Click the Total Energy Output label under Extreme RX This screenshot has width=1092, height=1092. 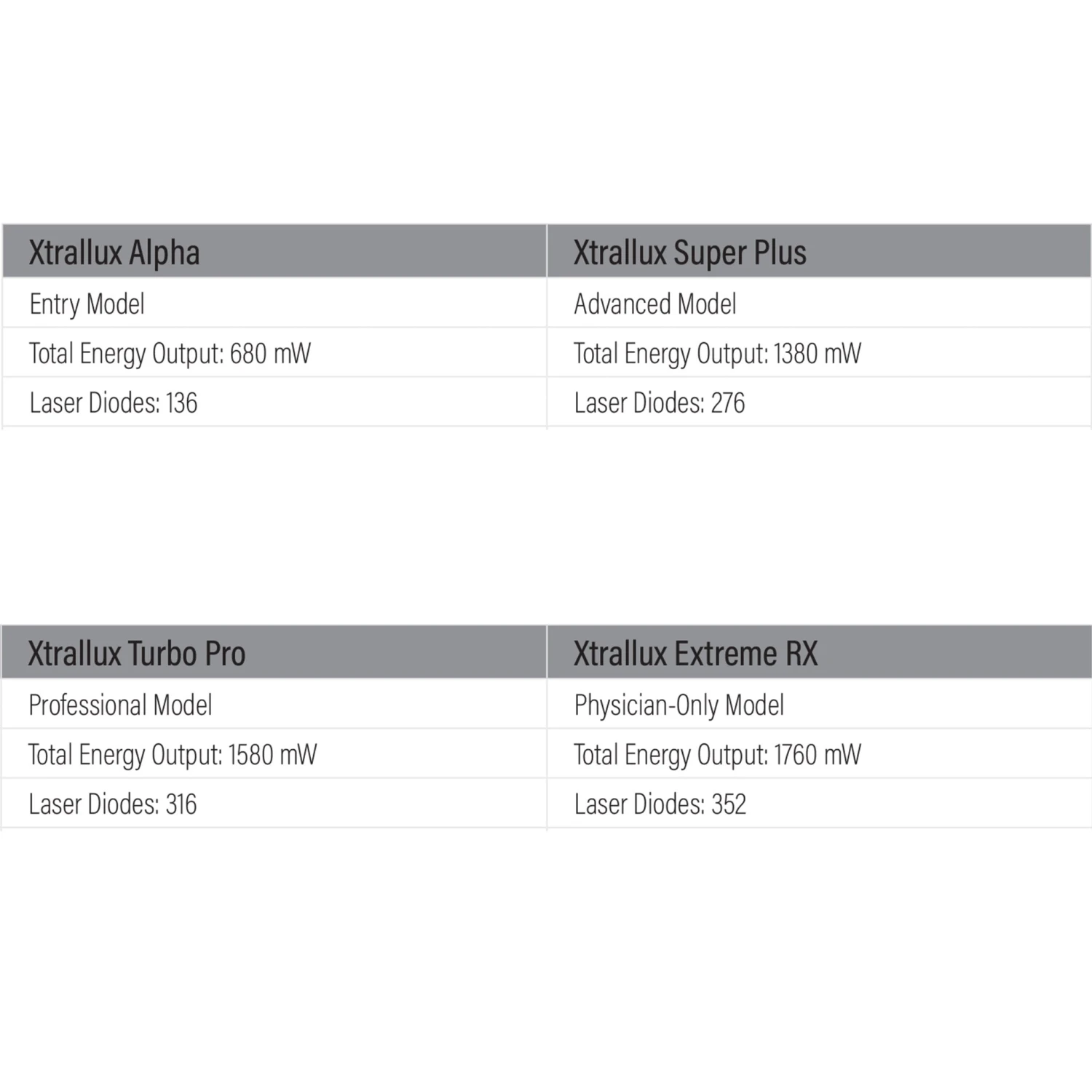pyautogui.click(x=670, y=755)
